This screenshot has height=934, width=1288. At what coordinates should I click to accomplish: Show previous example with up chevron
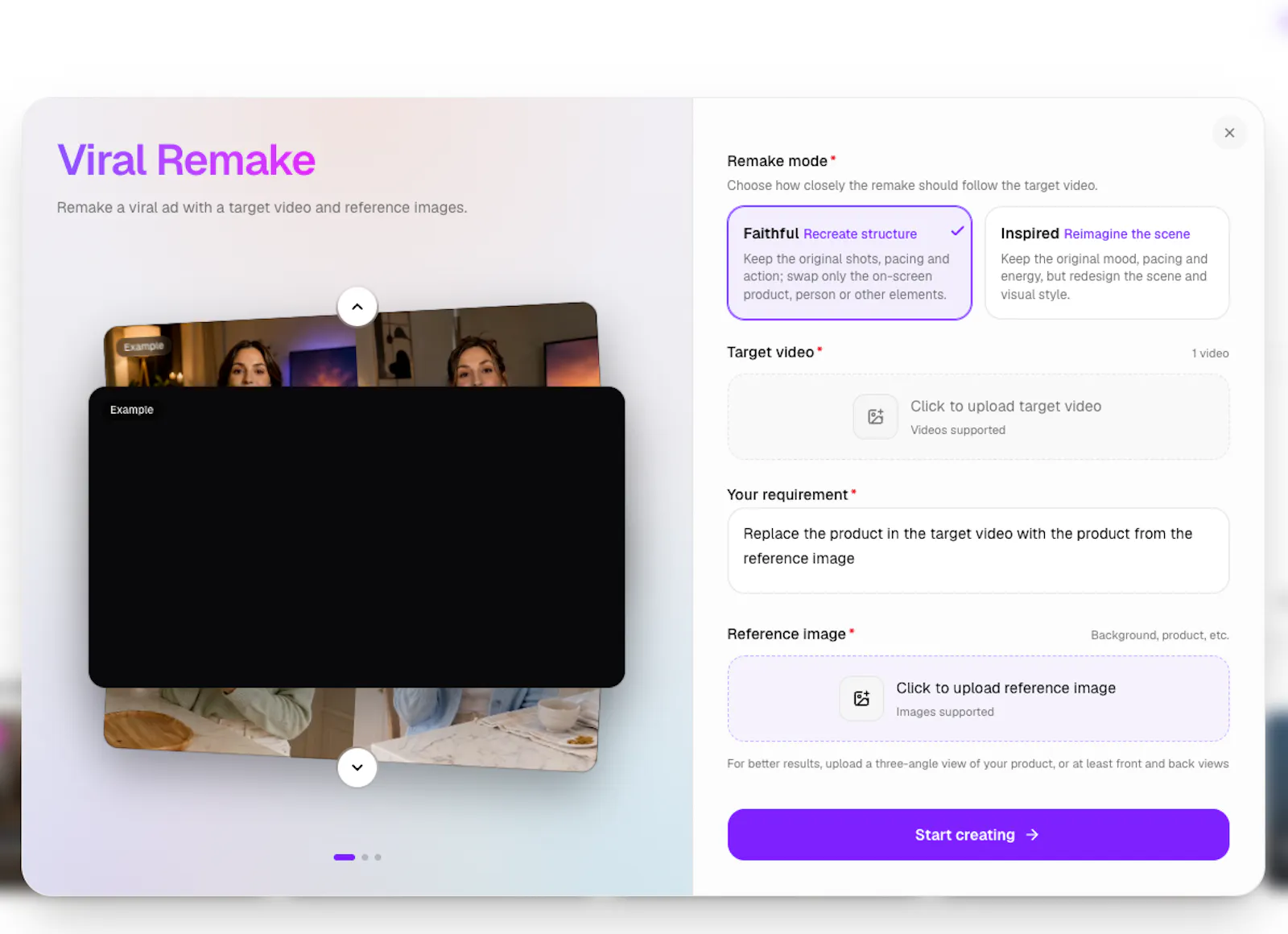pos(357,307)
